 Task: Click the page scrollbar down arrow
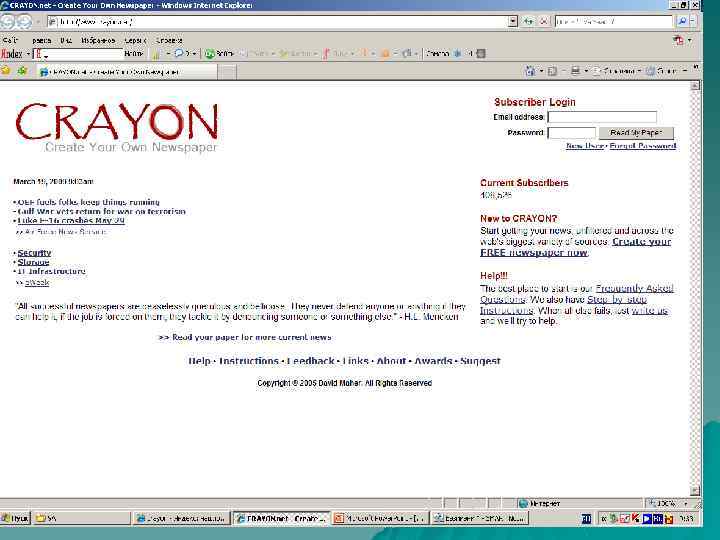point(696,491)
